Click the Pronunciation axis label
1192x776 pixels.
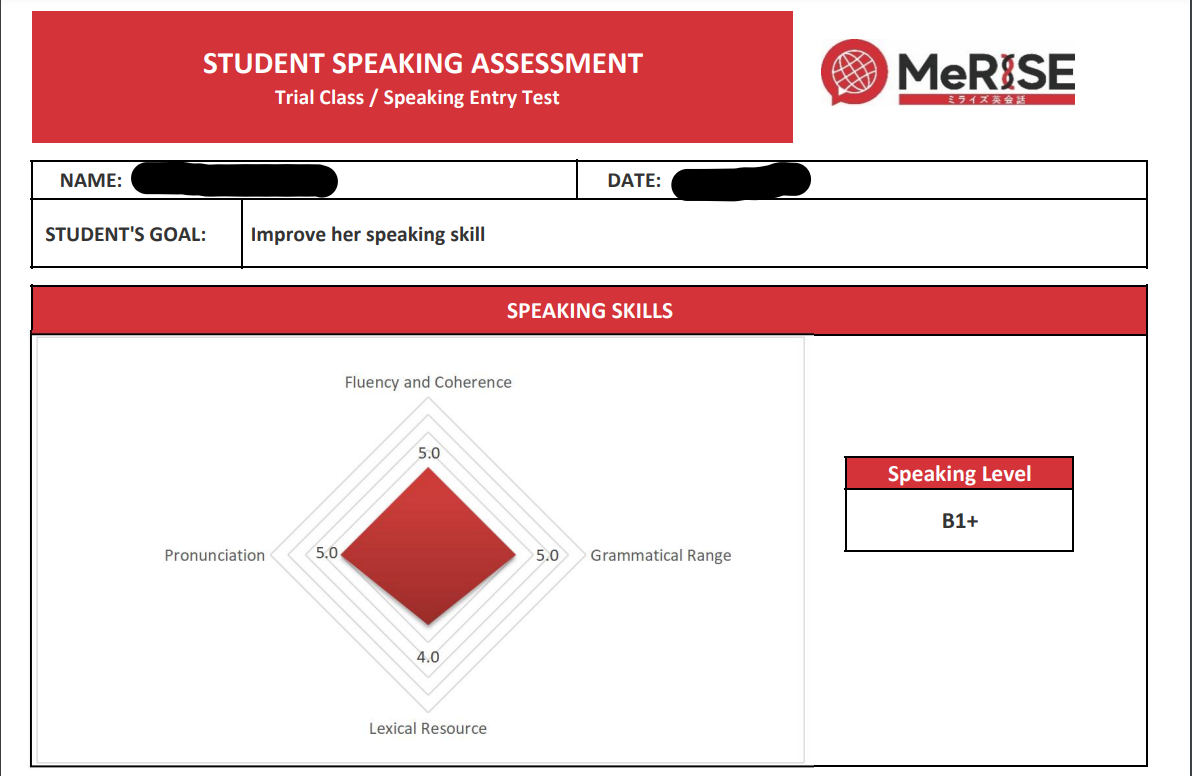(214, 556)
